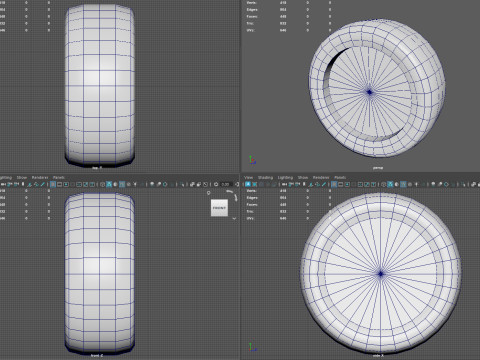Screen dimensions: 480x360
Task: Click Bookmarks icon in front panel toolbar
Action: click(x=23, y=184)
